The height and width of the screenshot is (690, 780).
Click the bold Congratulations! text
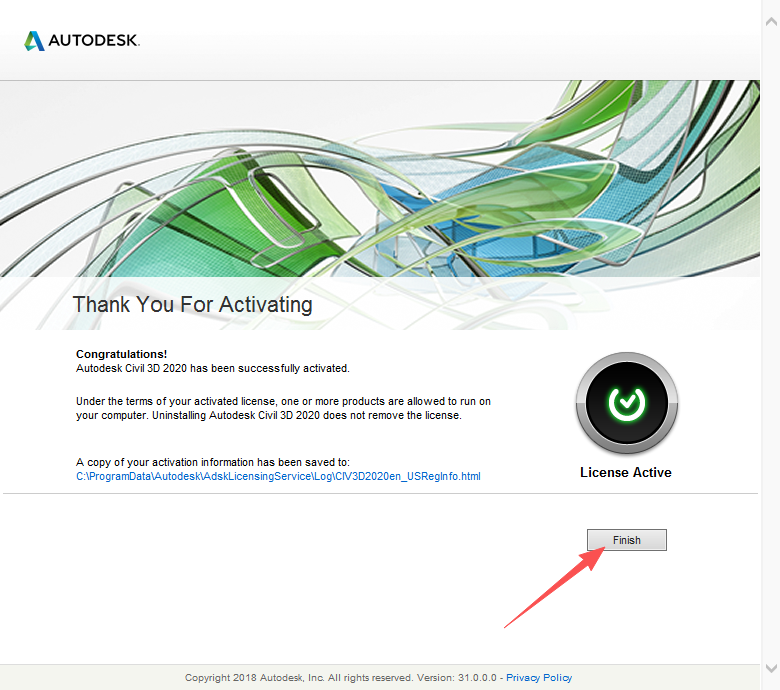(x=122, y=354)
